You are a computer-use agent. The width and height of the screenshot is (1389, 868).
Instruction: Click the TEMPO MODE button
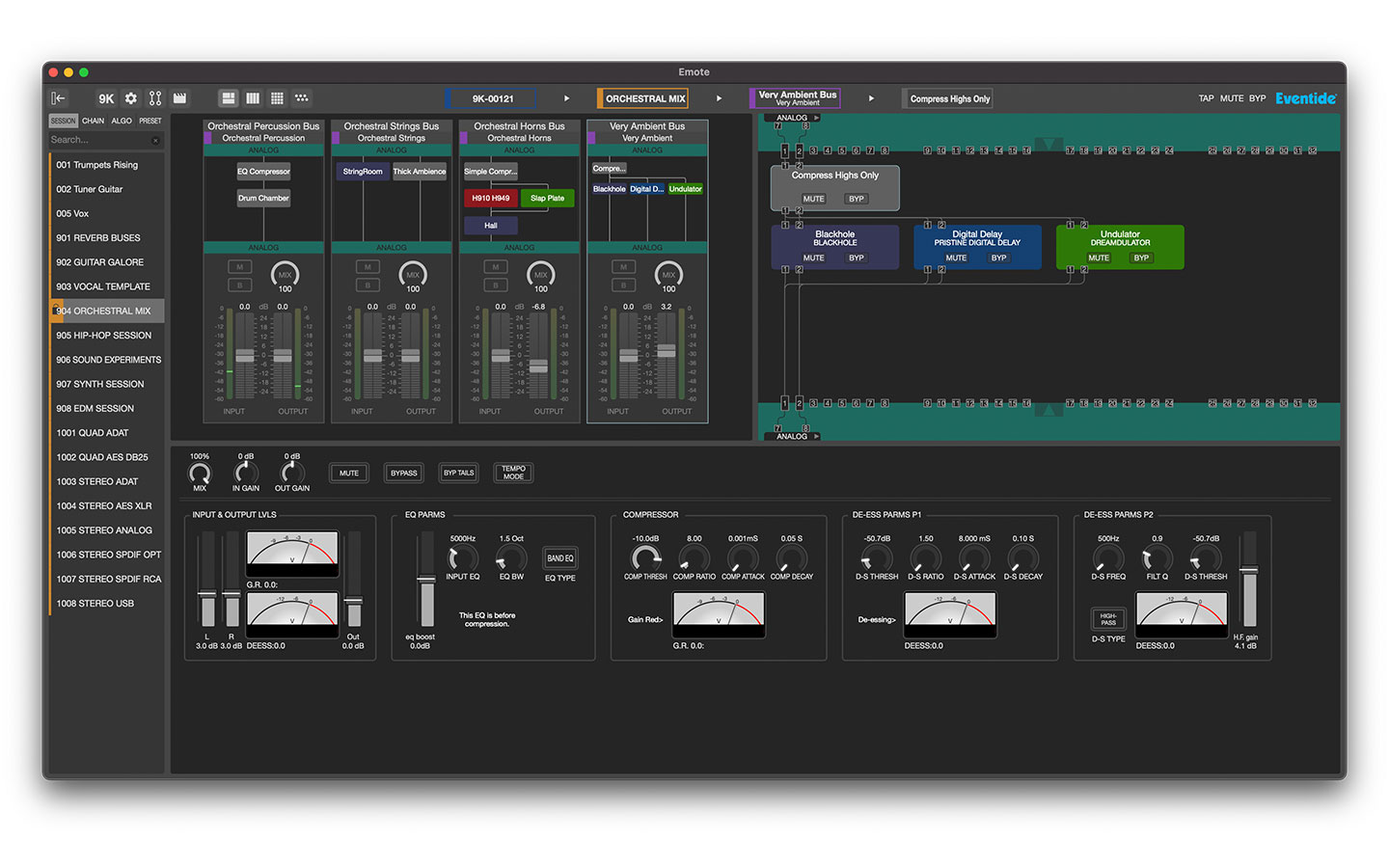pyautogui.click(x=513, y=473)
